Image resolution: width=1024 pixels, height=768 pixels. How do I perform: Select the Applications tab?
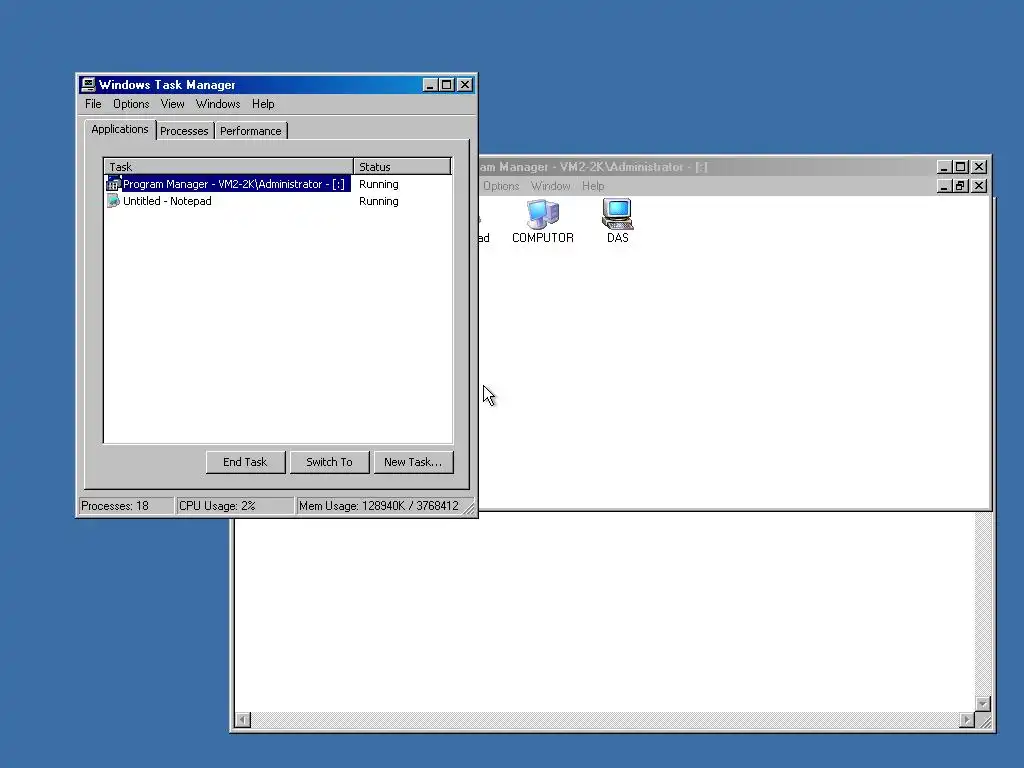pyautogui.click(x=120, y=129)
